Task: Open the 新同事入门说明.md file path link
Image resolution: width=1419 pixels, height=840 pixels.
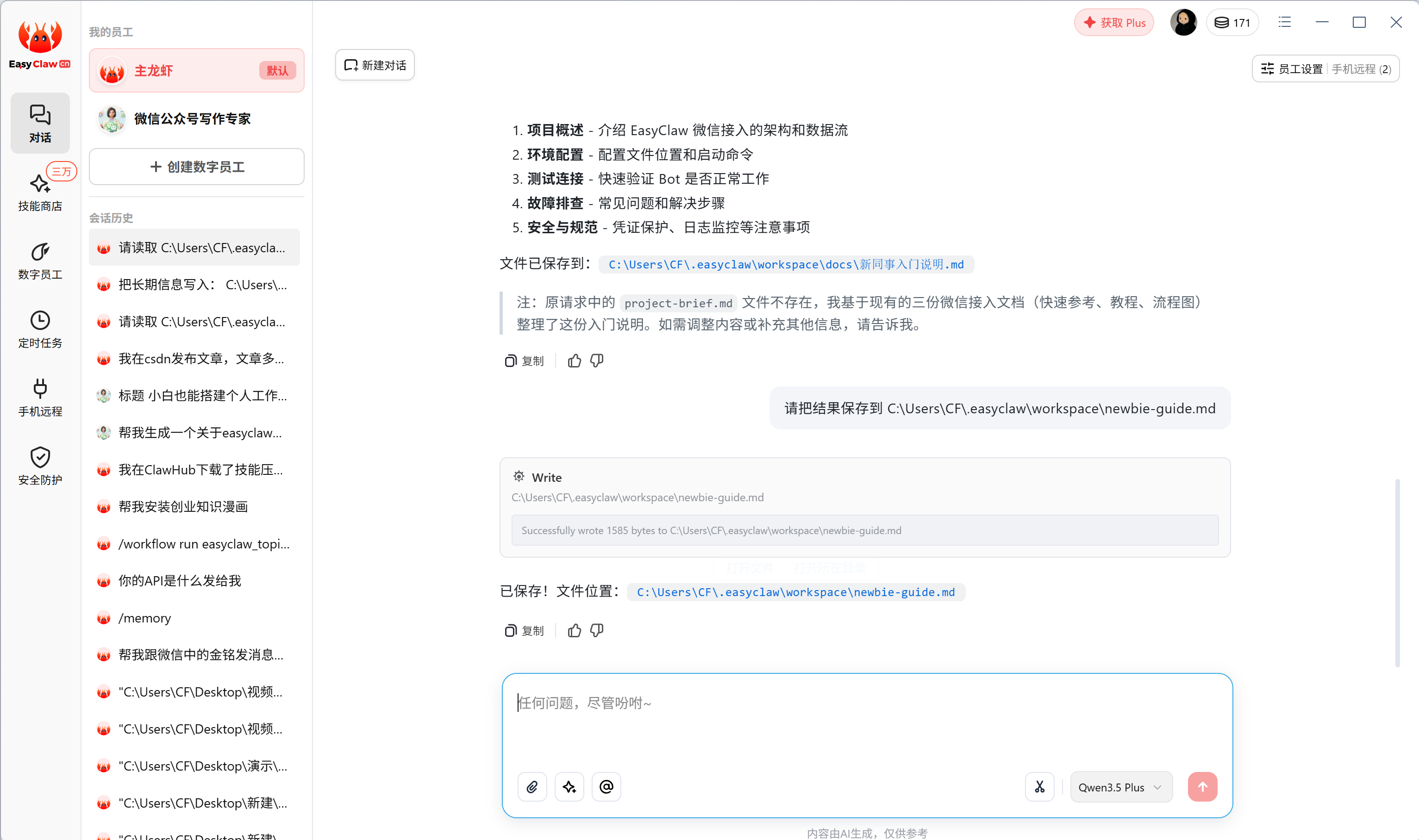Action: coord(786,264)
